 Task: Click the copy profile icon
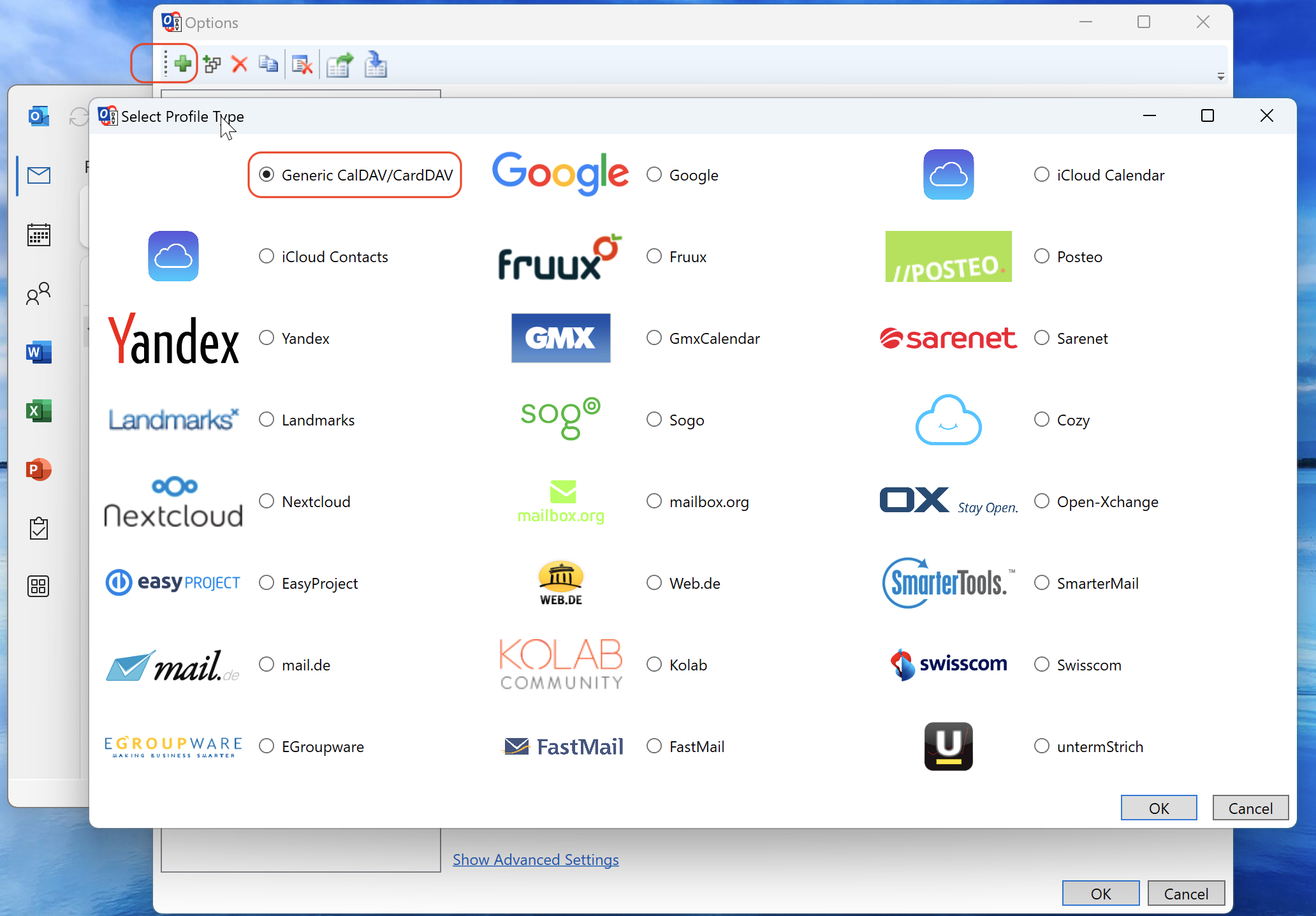point(268,64)
